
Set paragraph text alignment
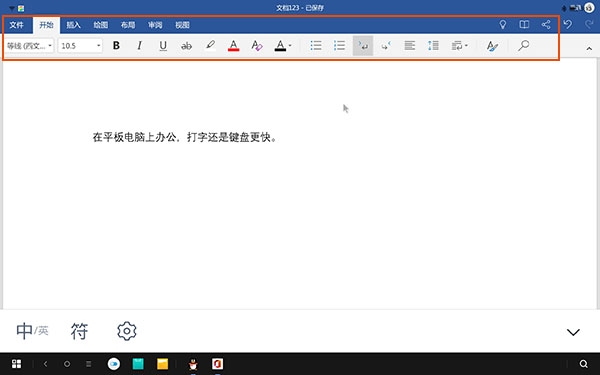tap(409, 46)
